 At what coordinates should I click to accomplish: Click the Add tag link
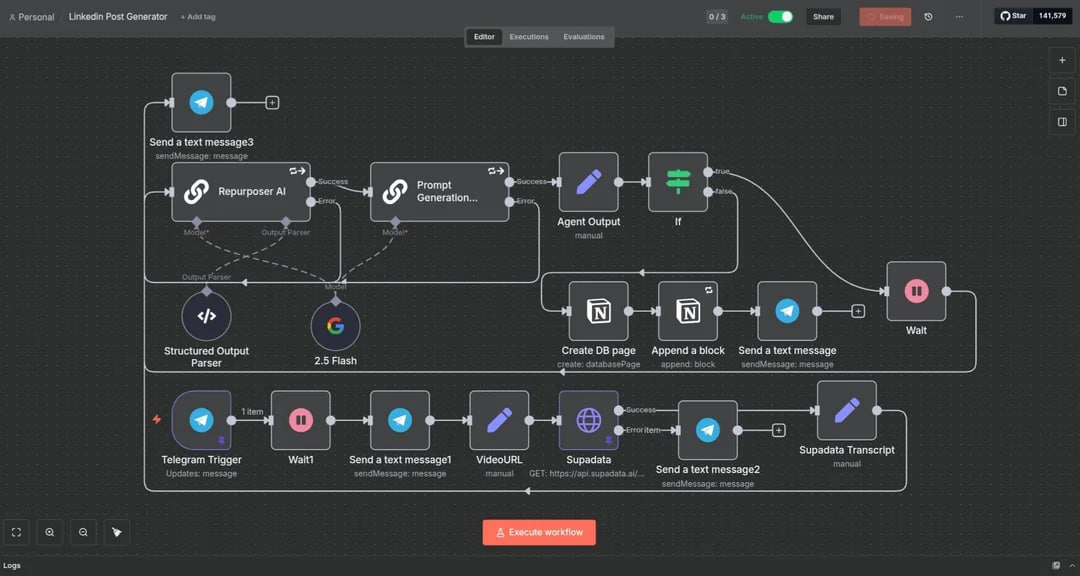pos(198,17)
